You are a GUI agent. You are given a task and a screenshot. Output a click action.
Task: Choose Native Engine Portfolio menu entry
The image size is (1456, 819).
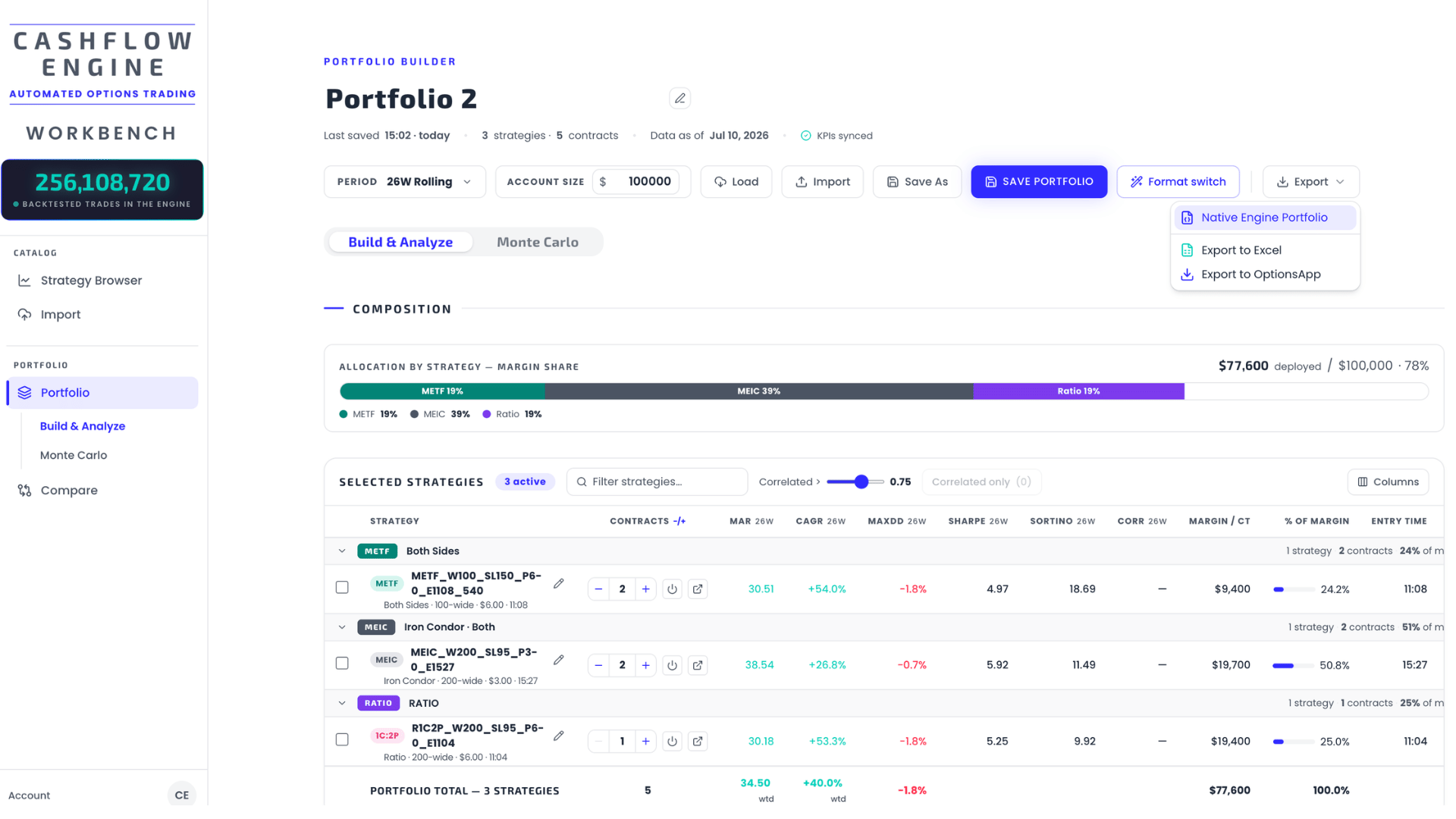[1265, 218]
